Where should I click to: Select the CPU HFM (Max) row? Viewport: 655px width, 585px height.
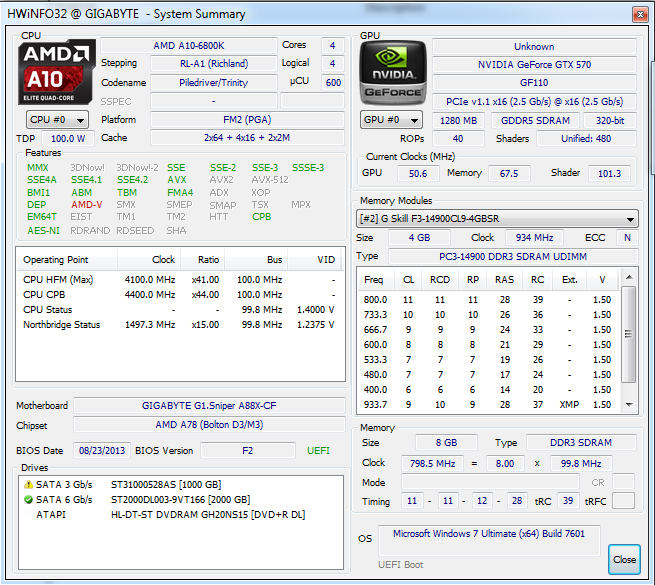coord(180,280)
